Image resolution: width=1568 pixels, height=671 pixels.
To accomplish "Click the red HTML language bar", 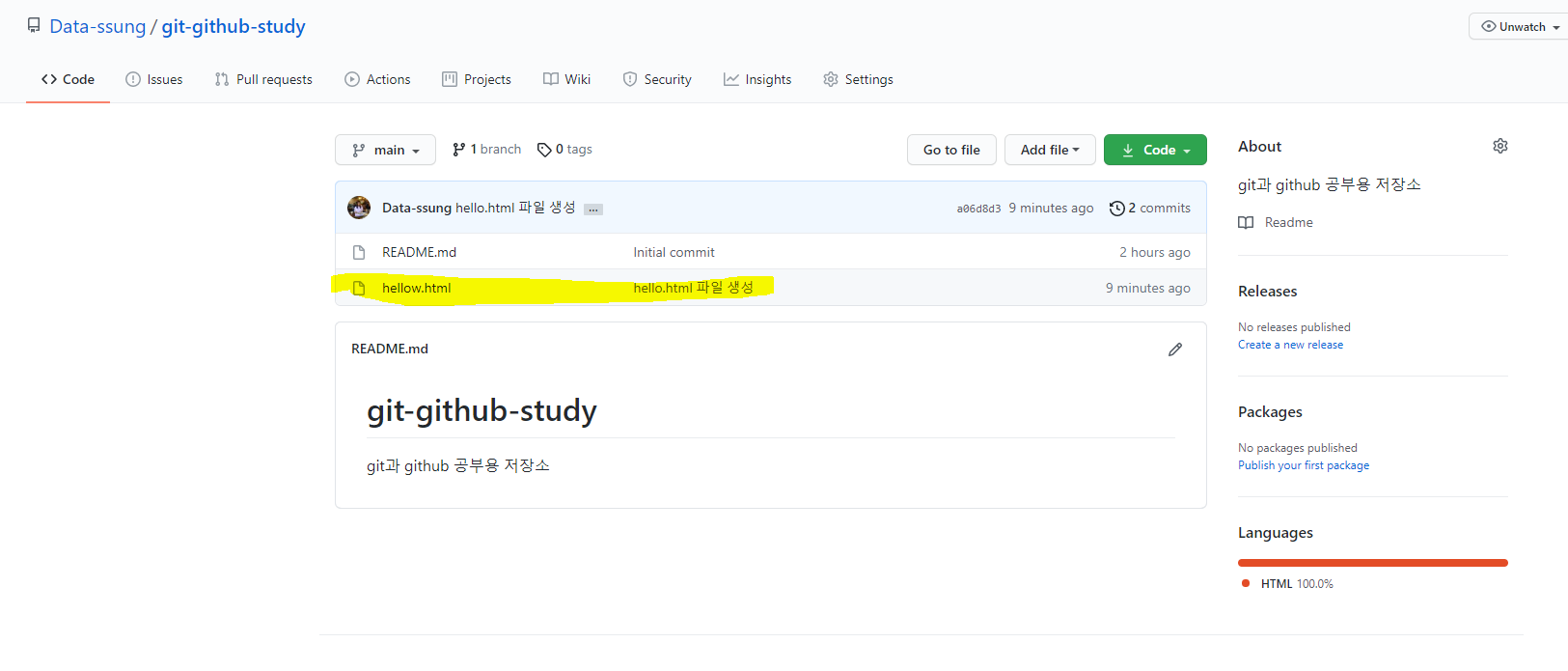I will tap(1372, 563).
